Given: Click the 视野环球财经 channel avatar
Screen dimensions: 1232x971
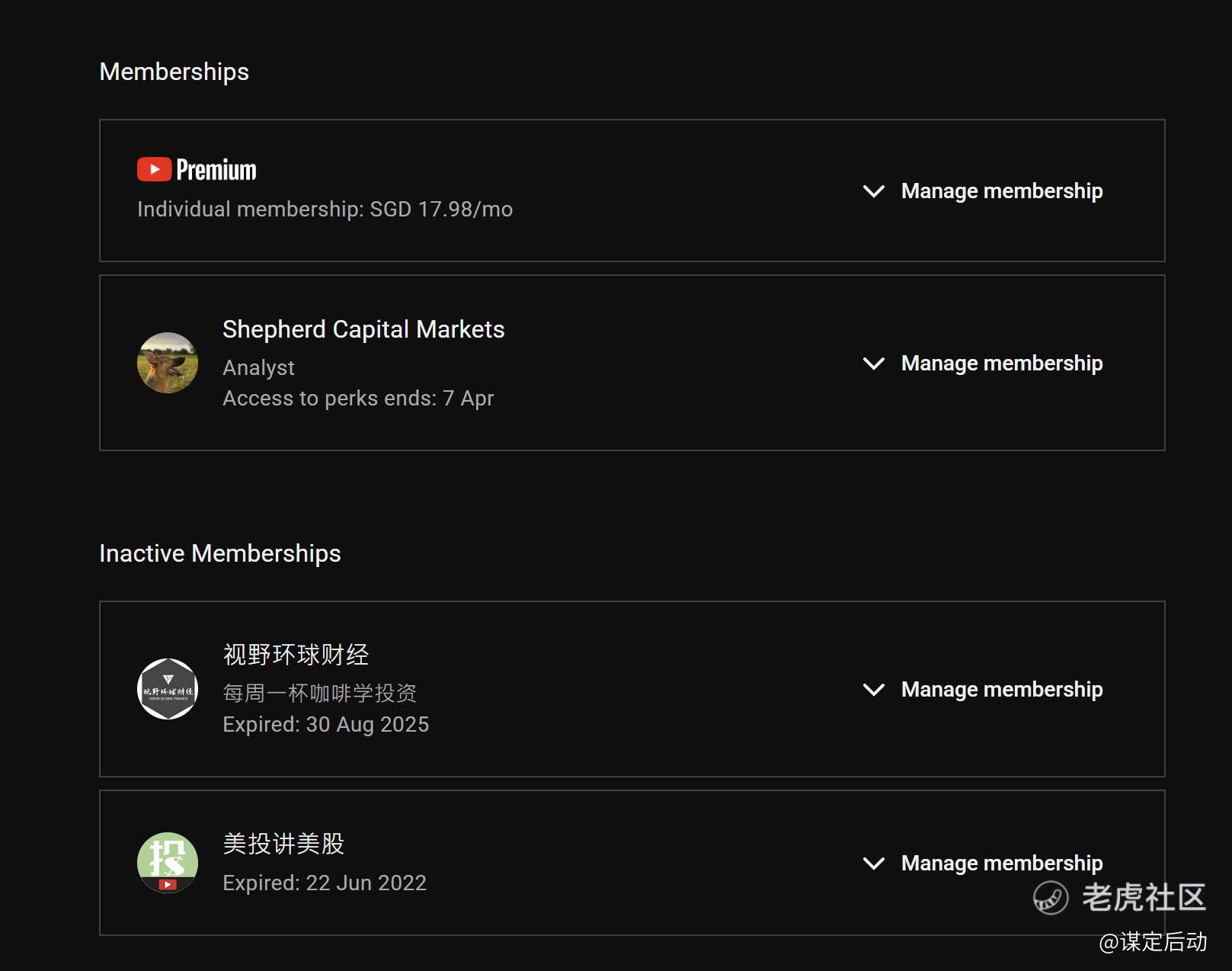Looking at the screenshot, I should 168,689.
